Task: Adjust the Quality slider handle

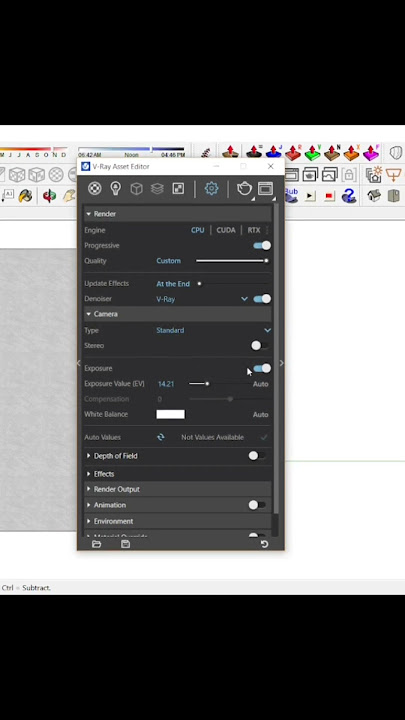Action: pos(266,261)
